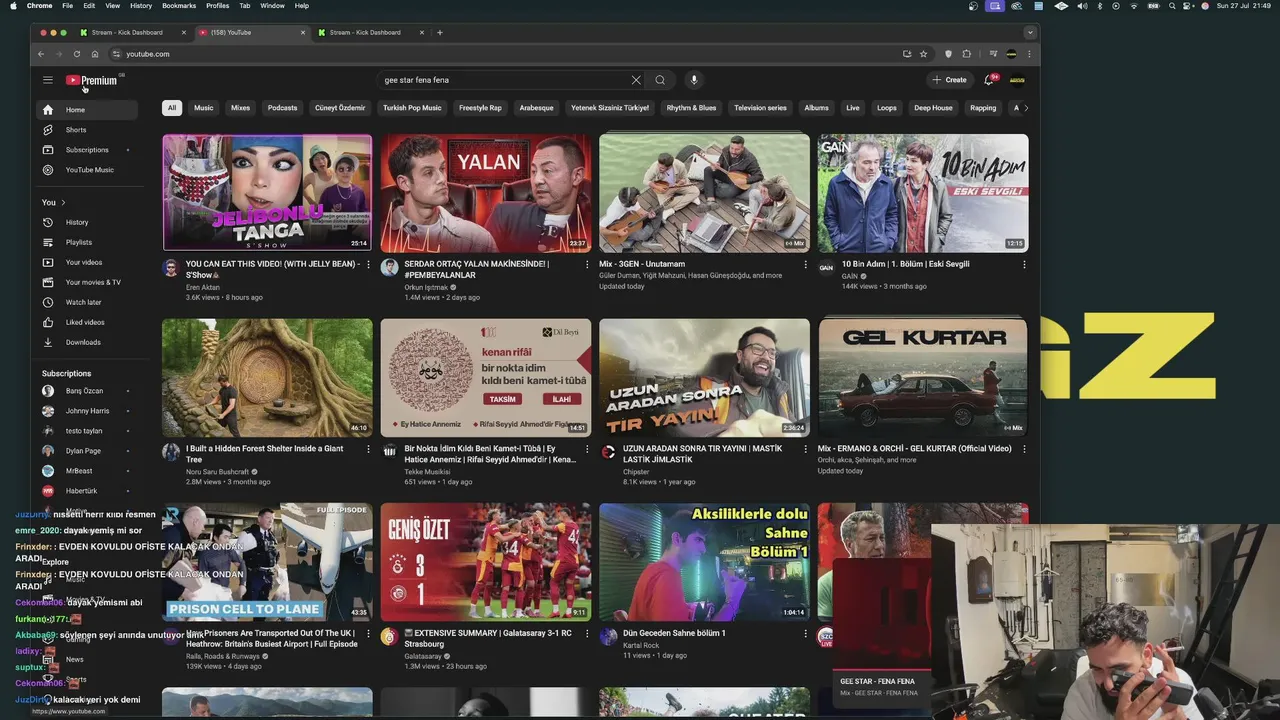Go back using browser back arrow

41,54
